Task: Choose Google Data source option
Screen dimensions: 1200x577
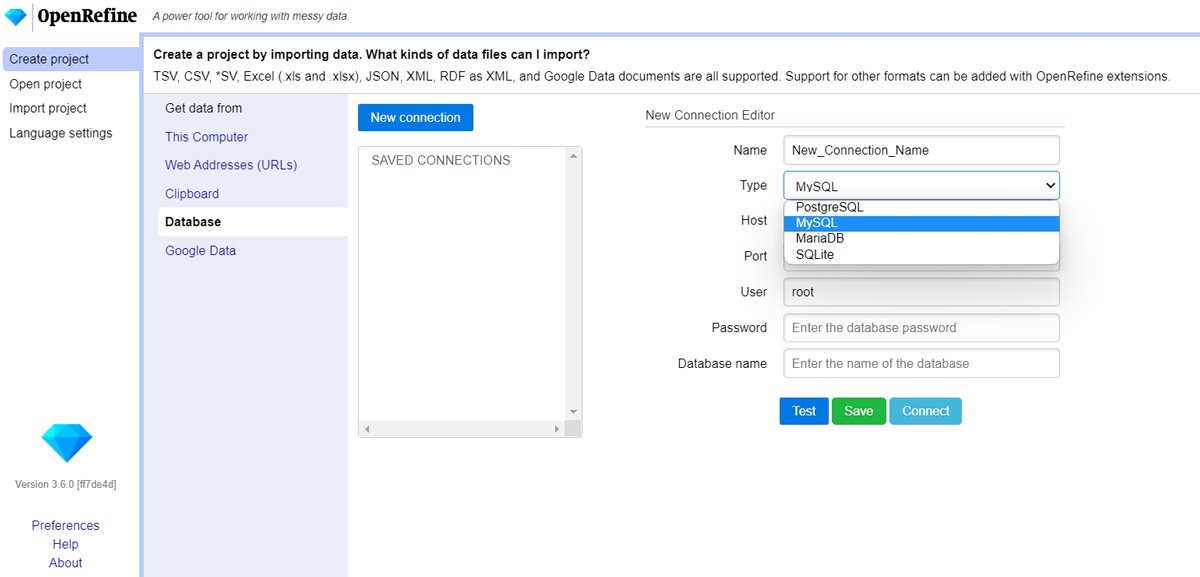Action: point(200,251)
